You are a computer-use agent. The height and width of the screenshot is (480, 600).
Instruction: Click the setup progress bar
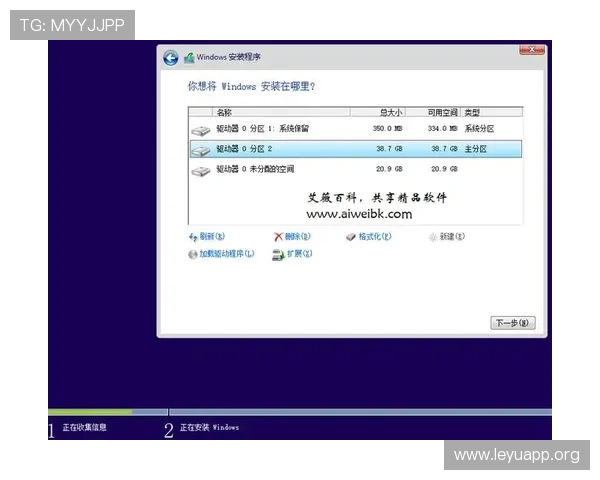click(300, 412)
